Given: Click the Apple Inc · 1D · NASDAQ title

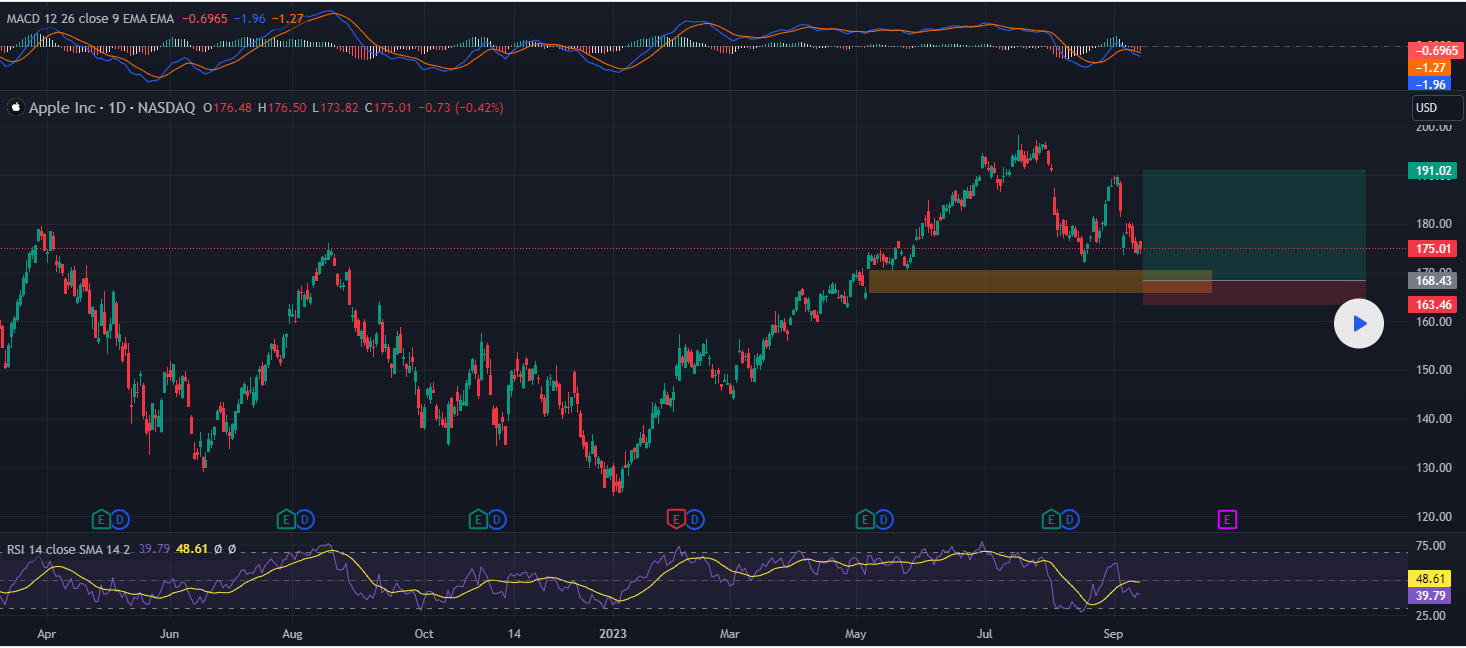Looking at the screenshot, I should coord(111,108).
